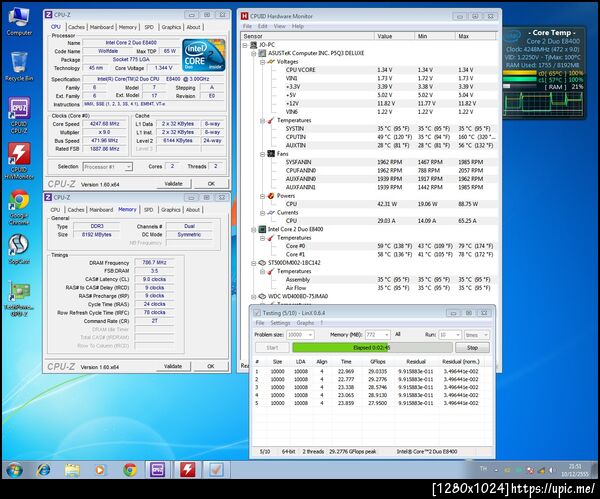Click the system tray clock

(575, 470)
